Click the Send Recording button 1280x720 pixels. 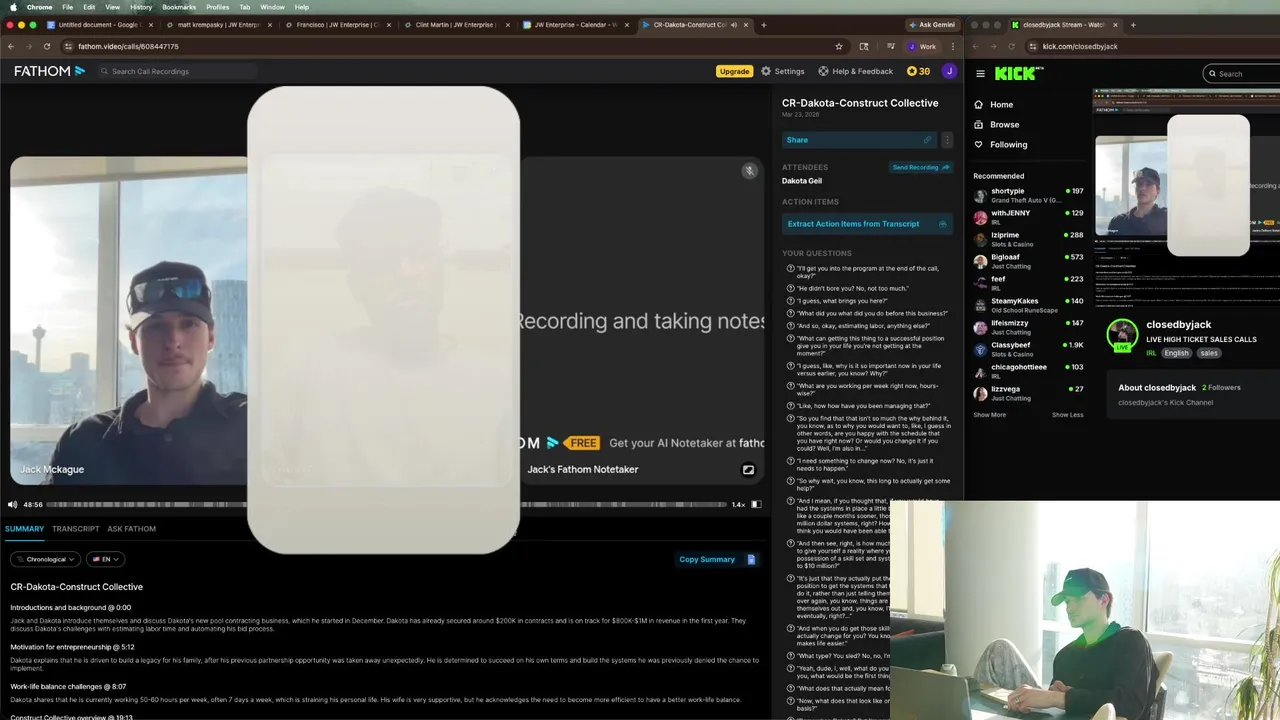point(920,167)
